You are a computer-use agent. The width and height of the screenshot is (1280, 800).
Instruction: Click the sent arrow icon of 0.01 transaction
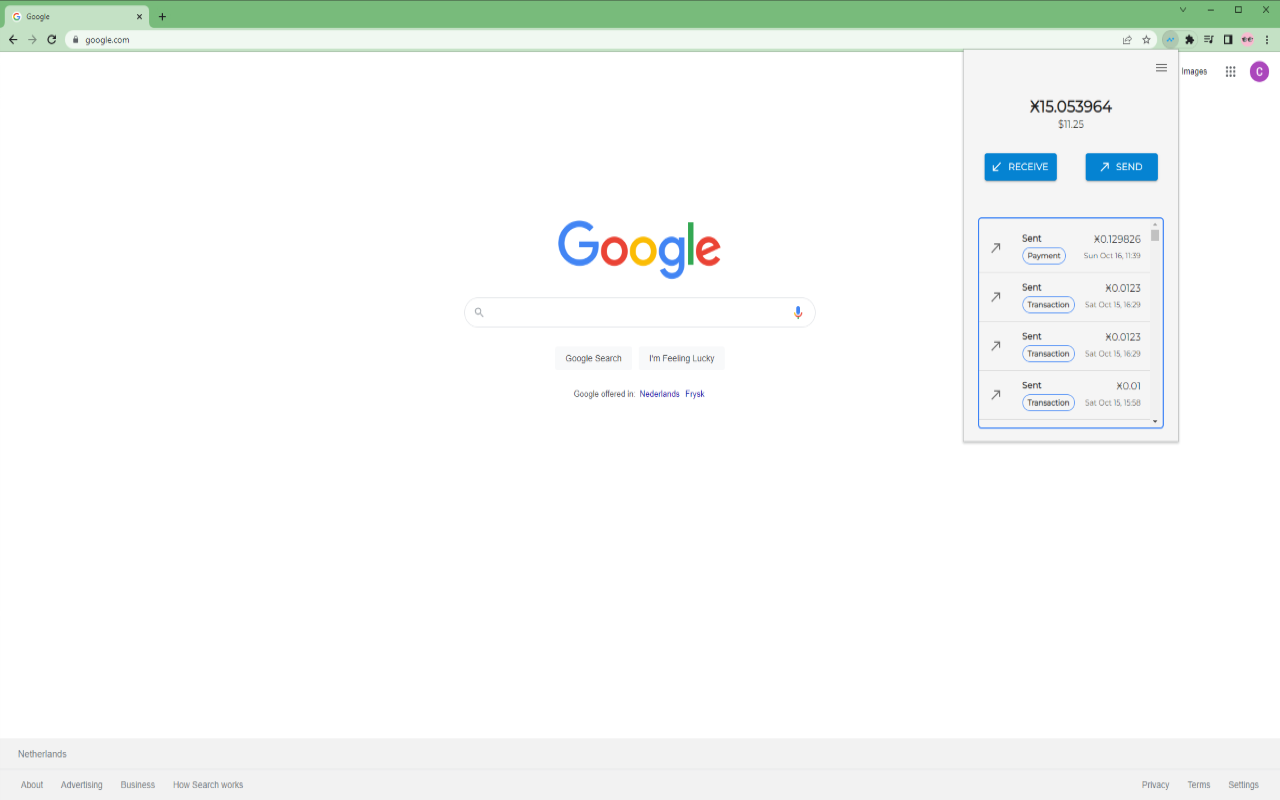pyautogui.click(x=995, y=394)
